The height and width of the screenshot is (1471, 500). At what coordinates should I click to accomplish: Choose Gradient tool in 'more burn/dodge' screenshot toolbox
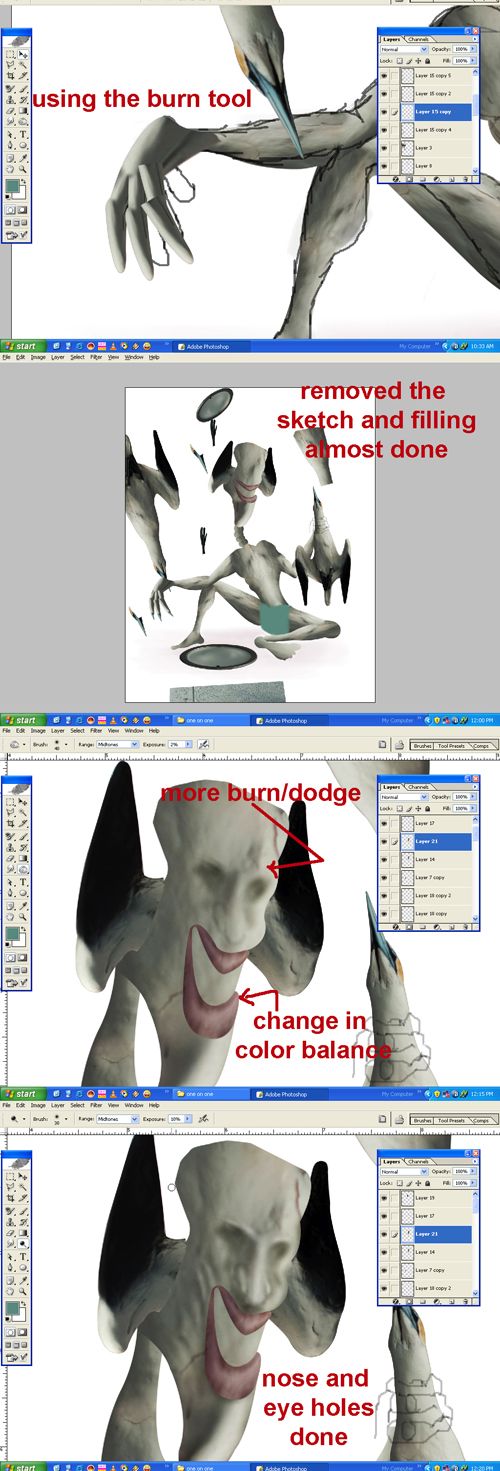coord(23,858)
